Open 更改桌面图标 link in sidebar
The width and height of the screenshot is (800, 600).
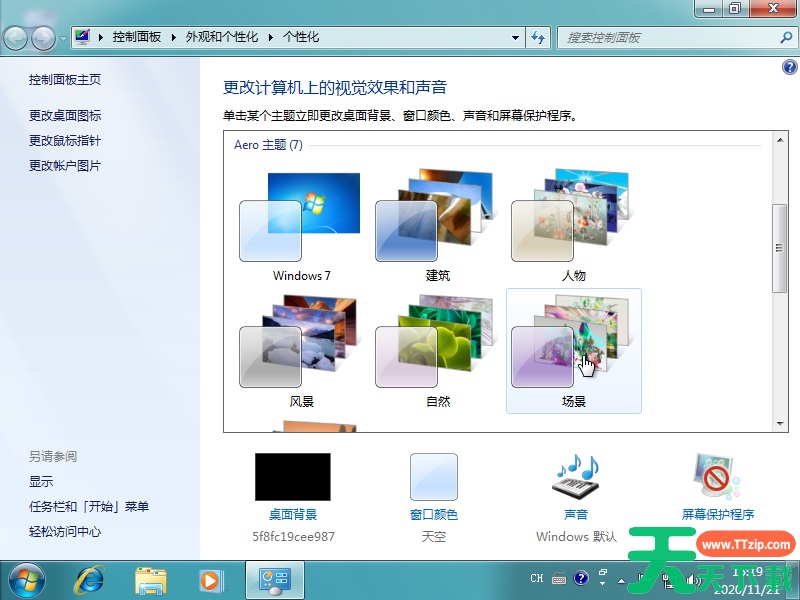coord(65,116)
